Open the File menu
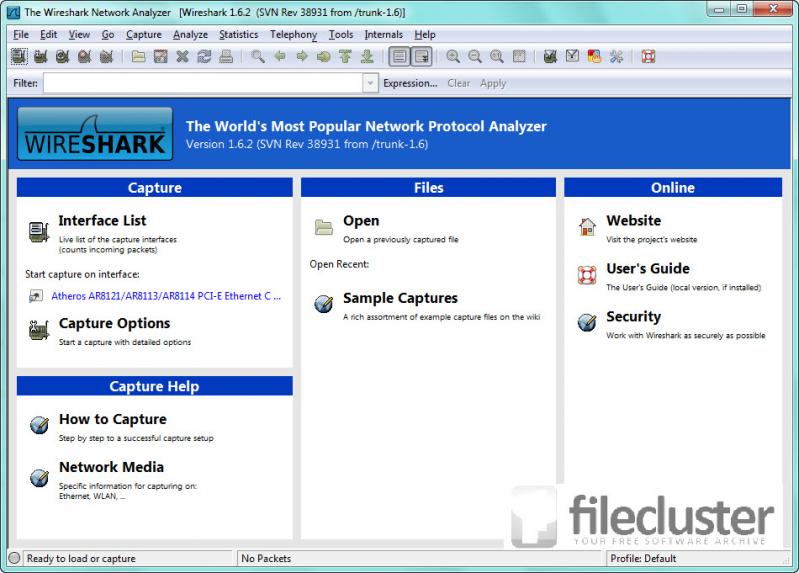 click(21, 35)
